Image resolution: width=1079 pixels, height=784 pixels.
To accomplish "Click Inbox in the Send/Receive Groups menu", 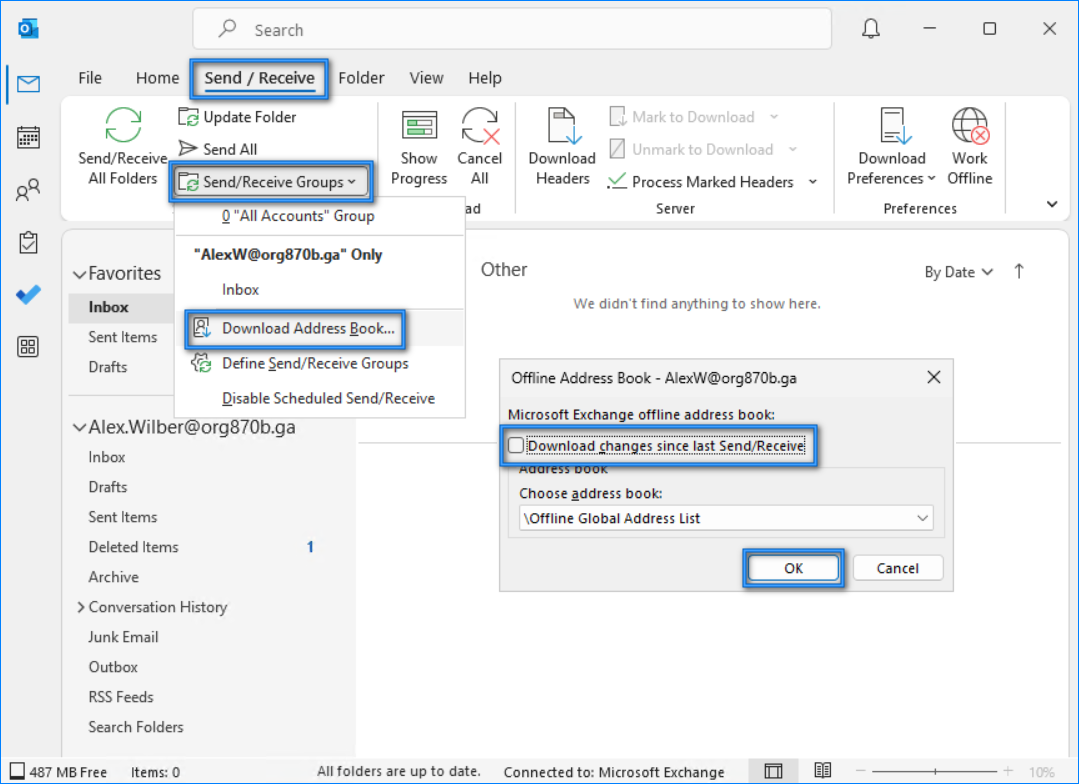I will coord(321,290).
